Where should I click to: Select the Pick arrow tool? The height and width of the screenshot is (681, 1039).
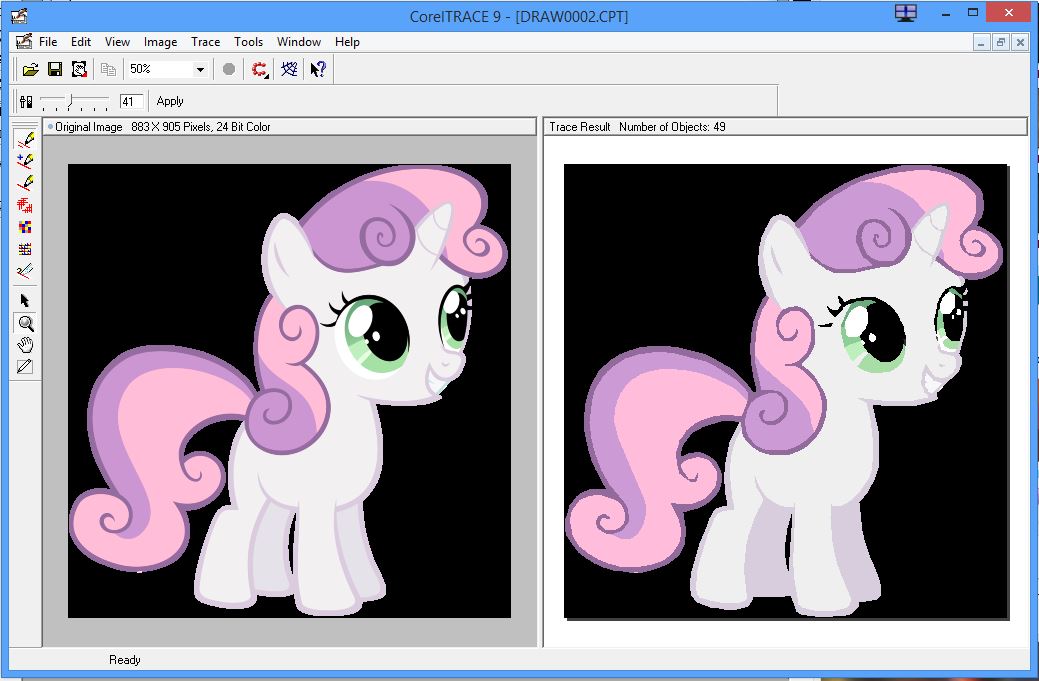25,301
